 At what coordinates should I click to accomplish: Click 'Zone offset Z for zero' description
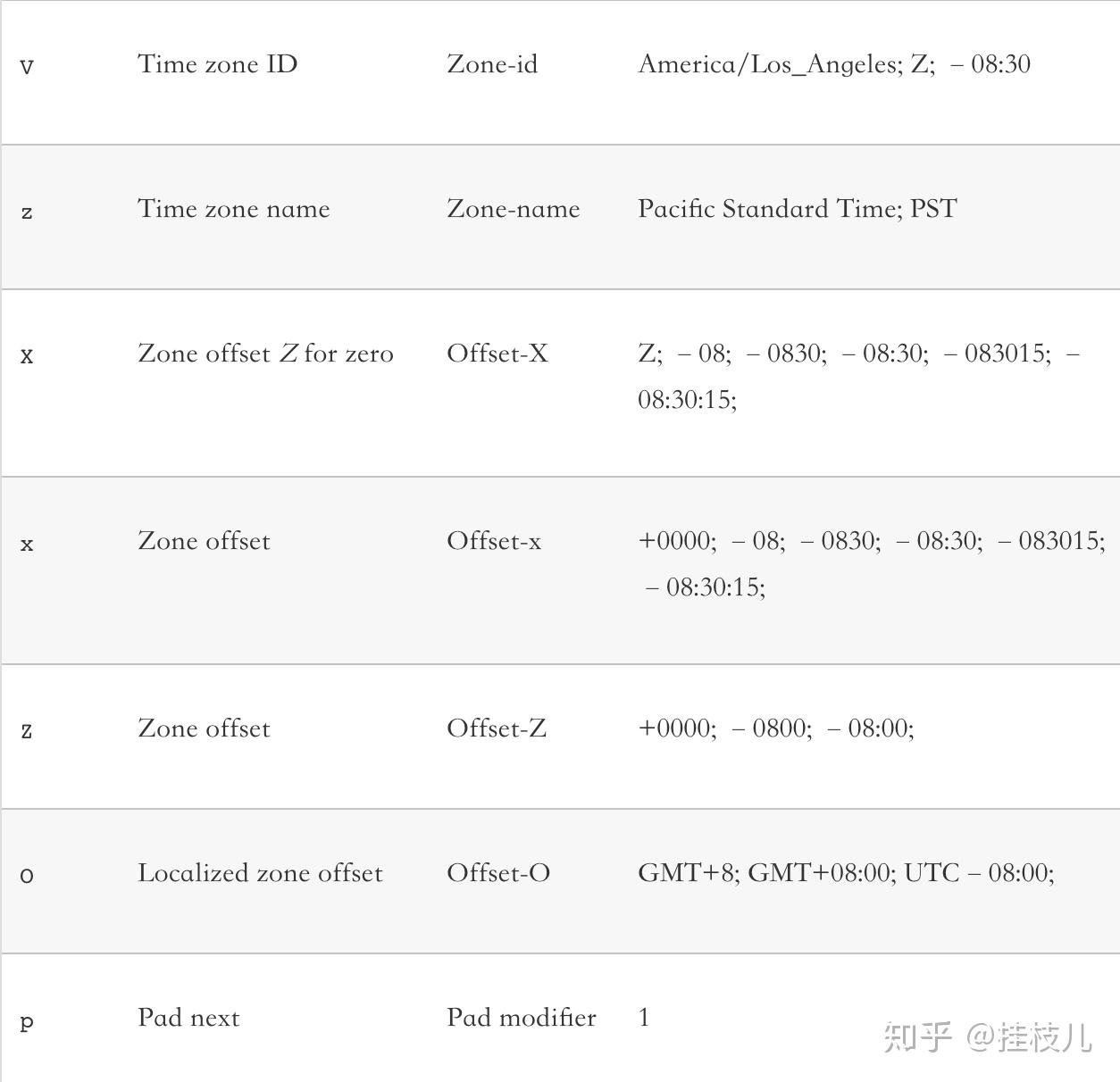[265, 354]
